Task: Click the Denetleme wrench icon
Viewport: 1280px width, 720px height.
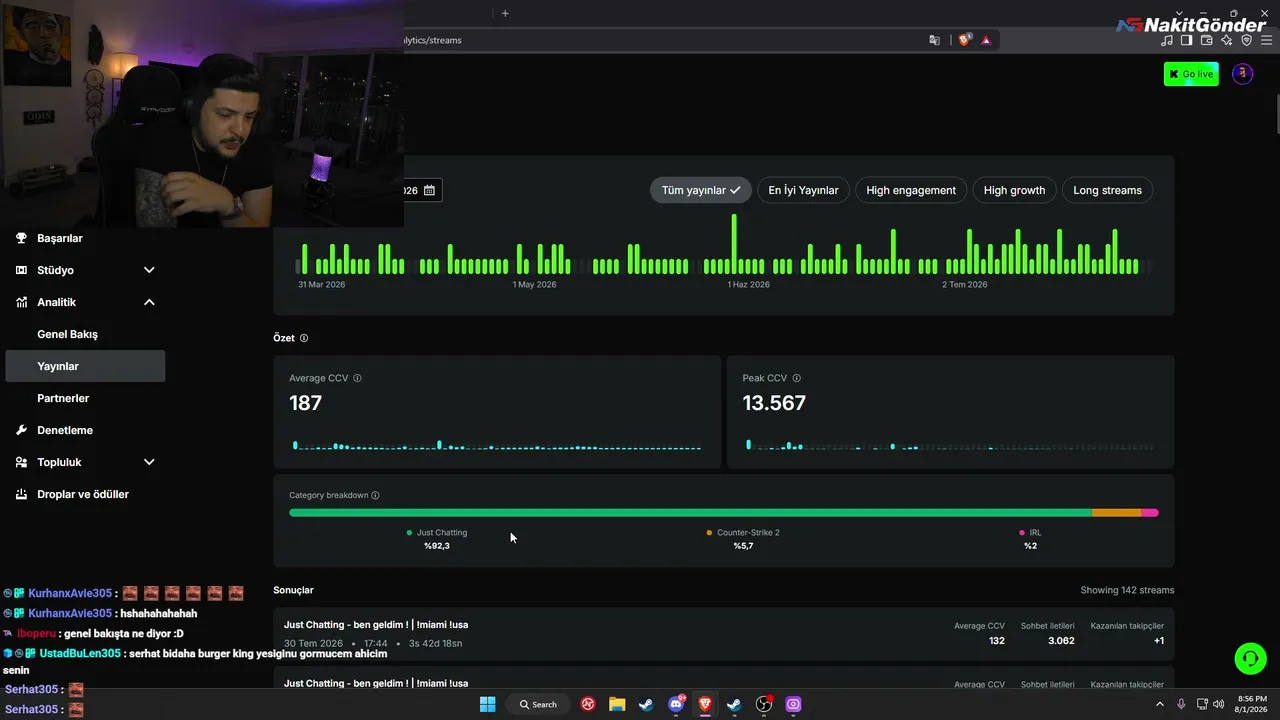Action: coord(21,430)
